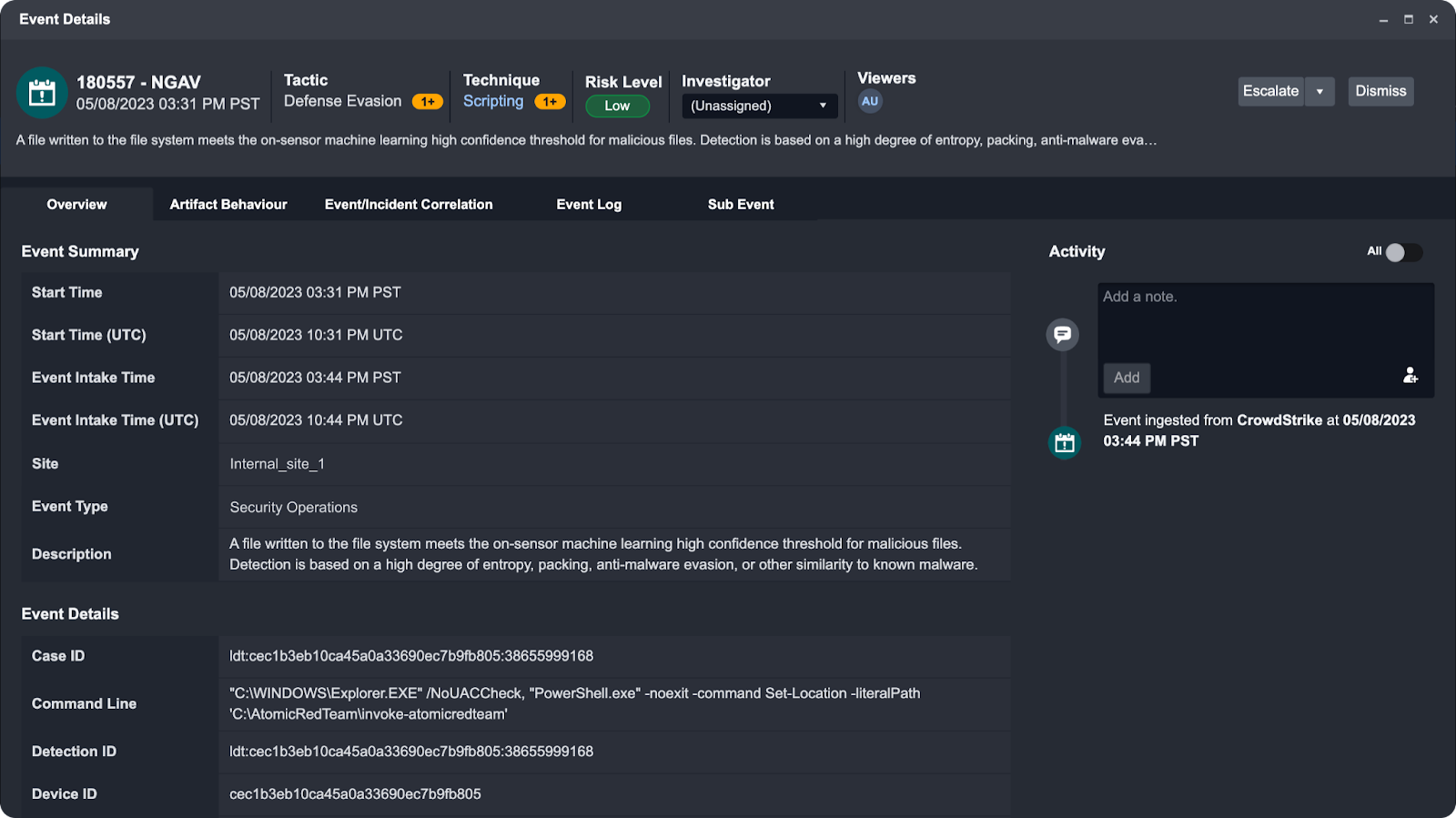Click the 1+ badge next to Scripting
This screenshot has width=1456, height=818.
tap(550, 102)
